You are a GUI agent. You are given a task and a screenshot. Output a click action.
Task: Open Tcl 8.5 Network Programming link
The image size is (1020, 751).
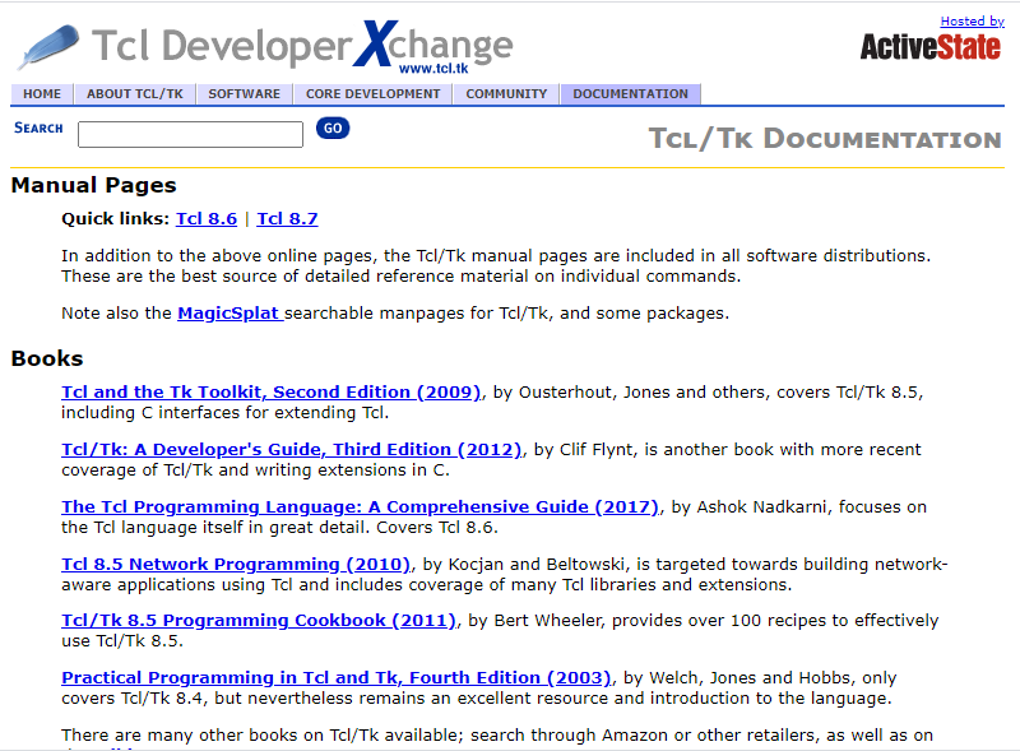233,563
